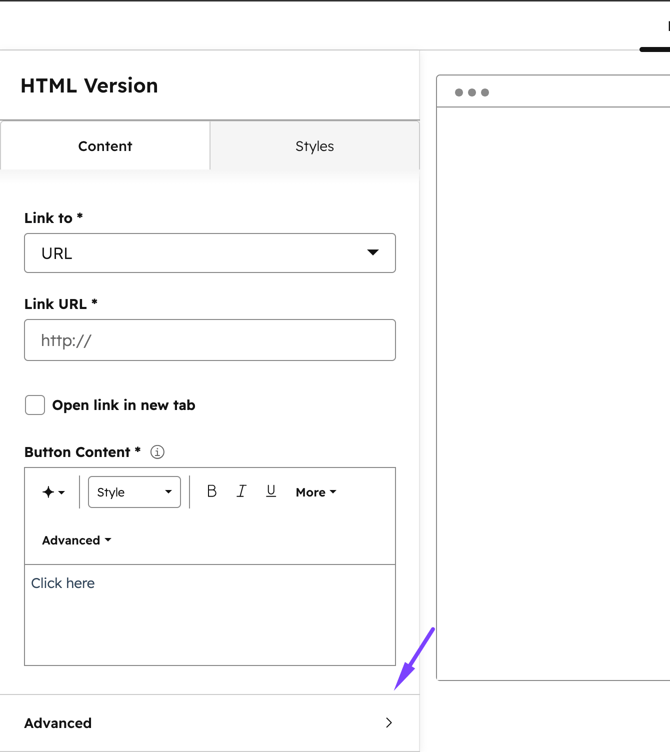
Task: Click the Link to dropdown arrow
Action: click(x=373, y=252)
